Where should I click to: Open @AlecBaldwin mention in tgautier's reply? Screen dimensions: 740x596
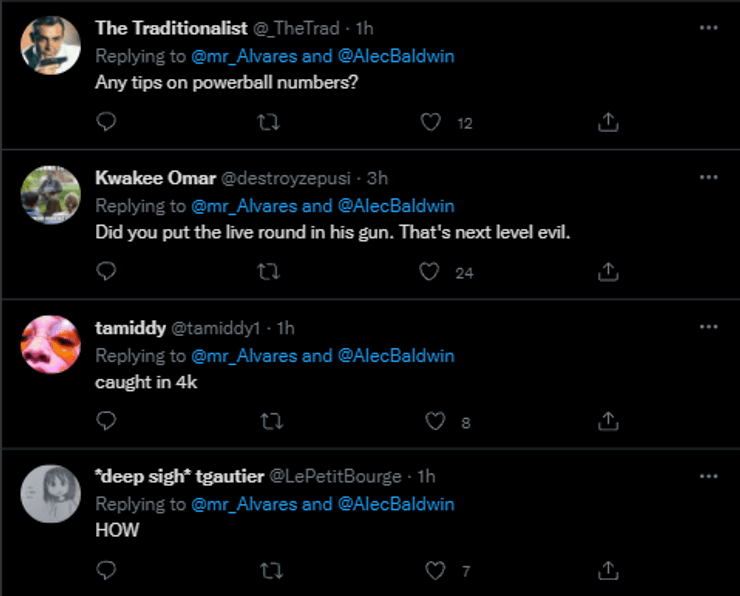[x=396, y=504]
